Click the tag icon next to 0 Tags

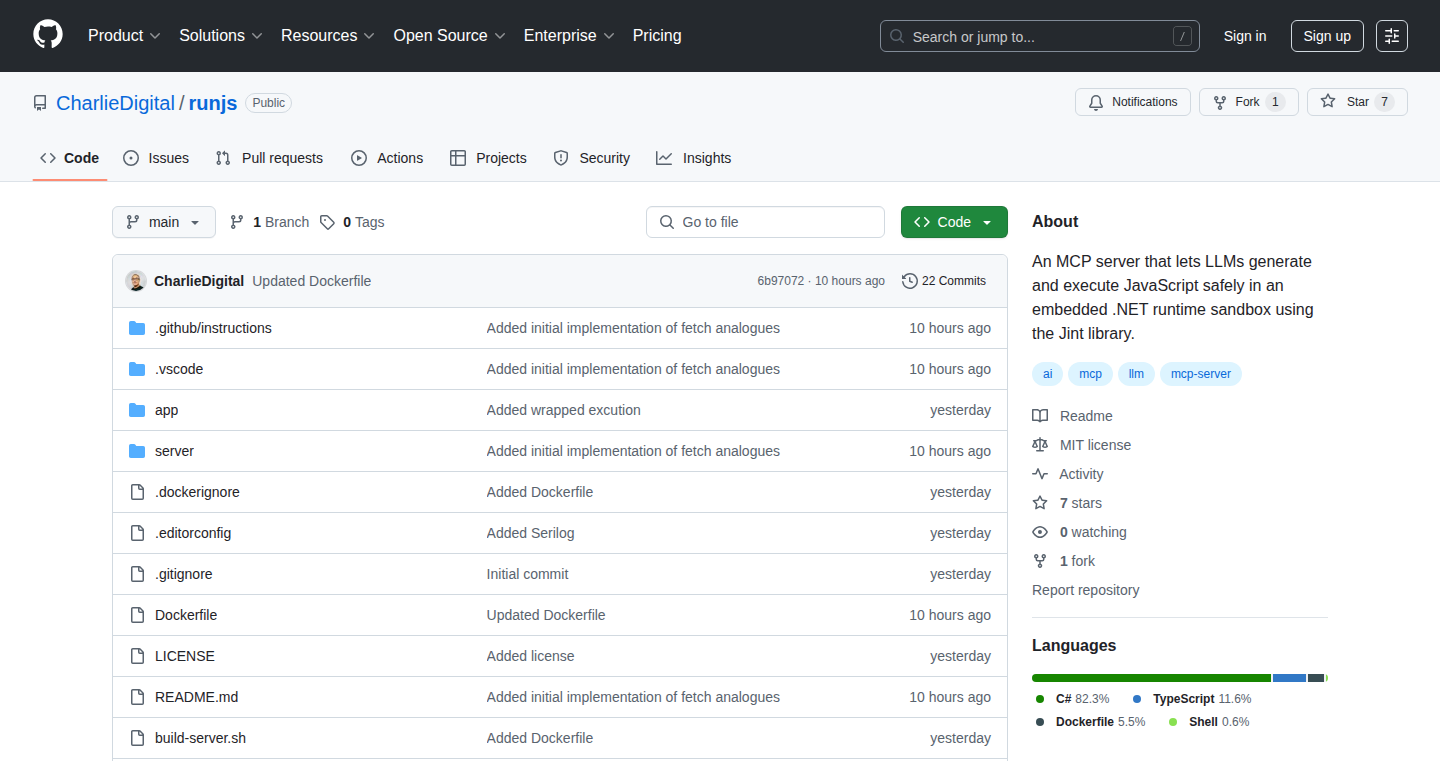coord(327,222)
